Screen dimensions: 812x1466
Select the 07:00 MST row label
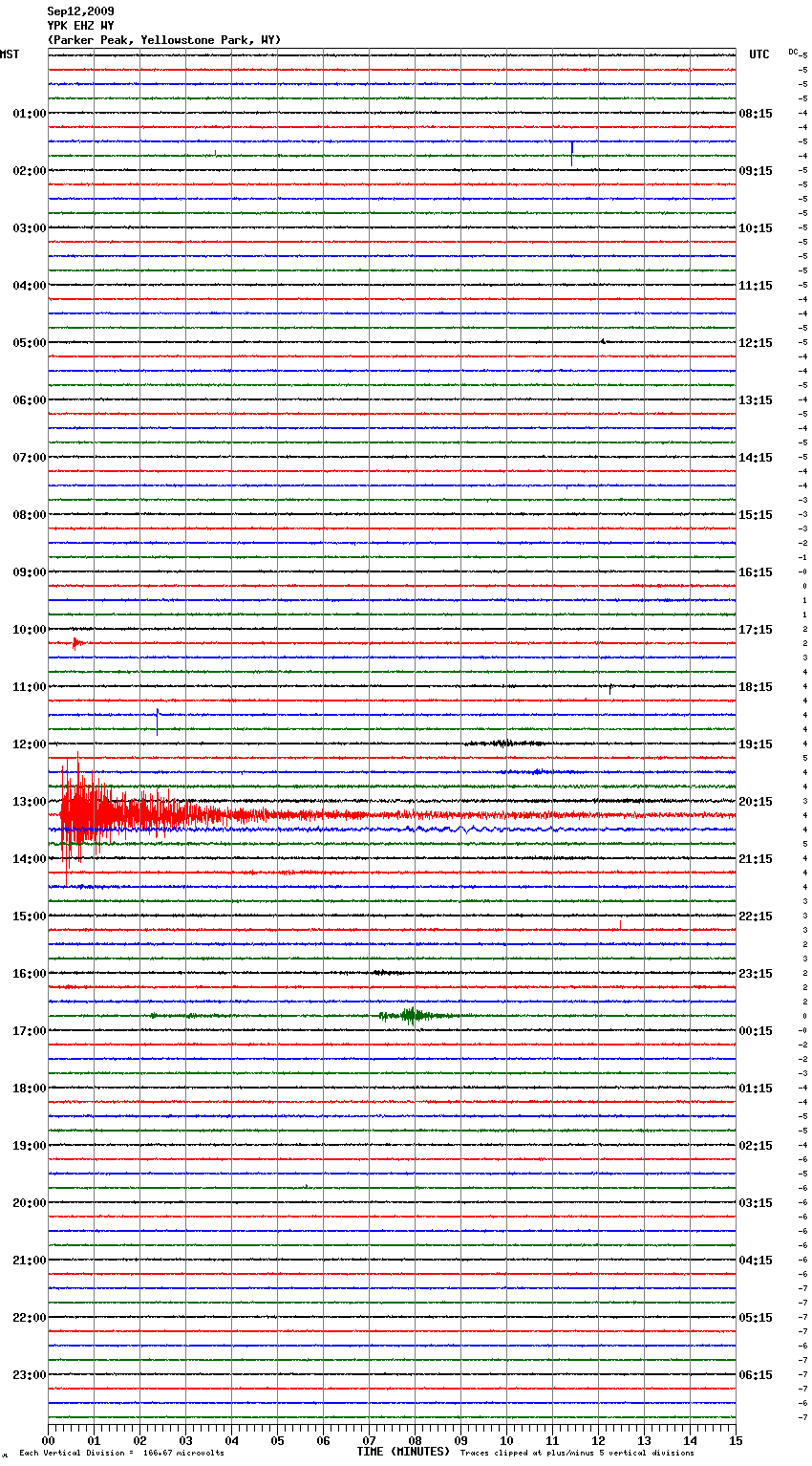tap(29, 458)
